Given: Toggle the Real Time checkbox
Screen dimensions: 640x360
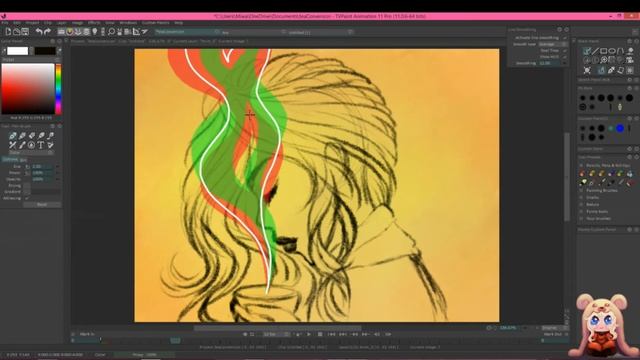Looking at the screenshot, I should 565,51.
